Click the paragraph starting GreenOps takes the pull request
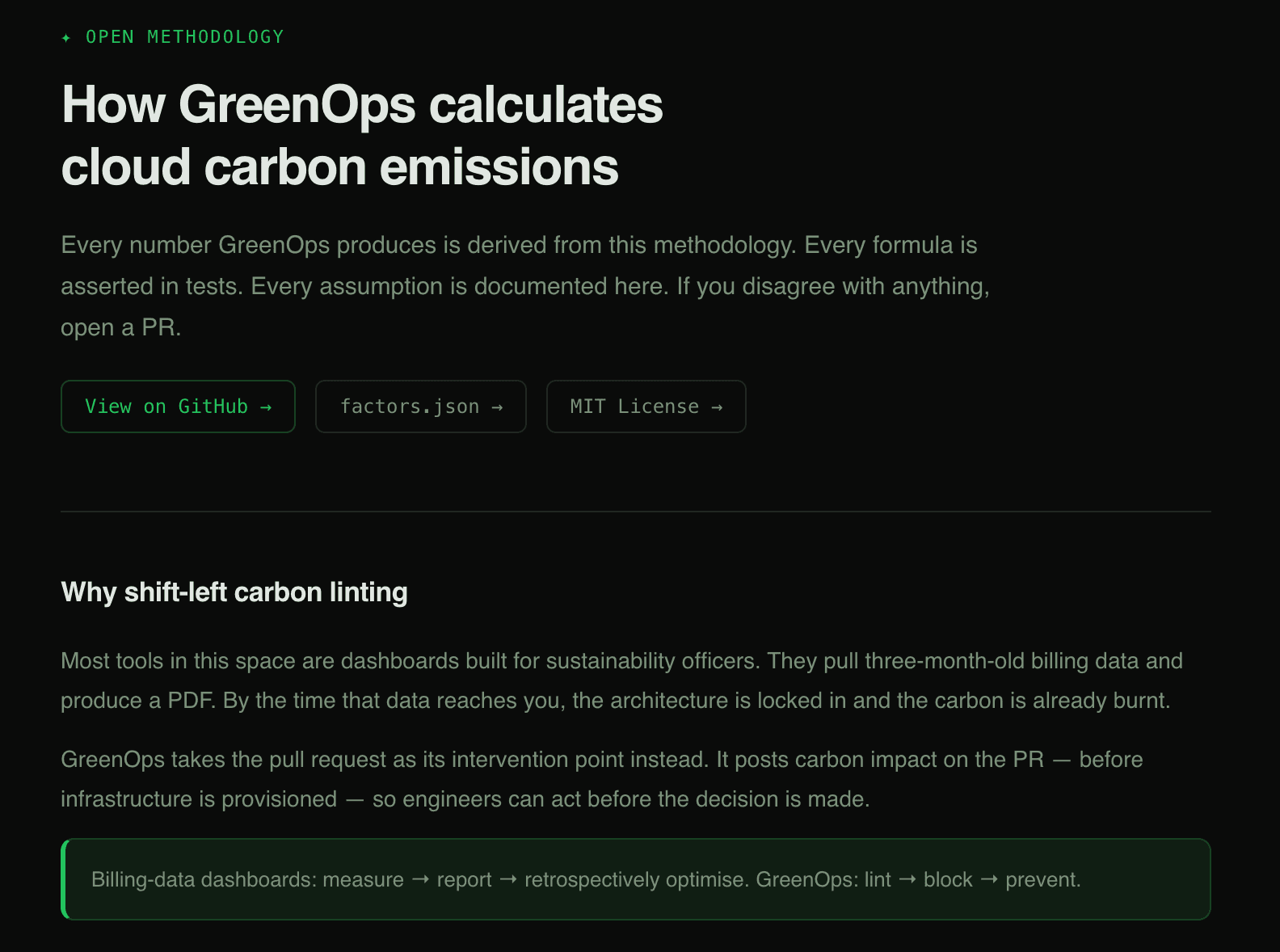This screenshot has height=952, width=1280. coord(602,779)
